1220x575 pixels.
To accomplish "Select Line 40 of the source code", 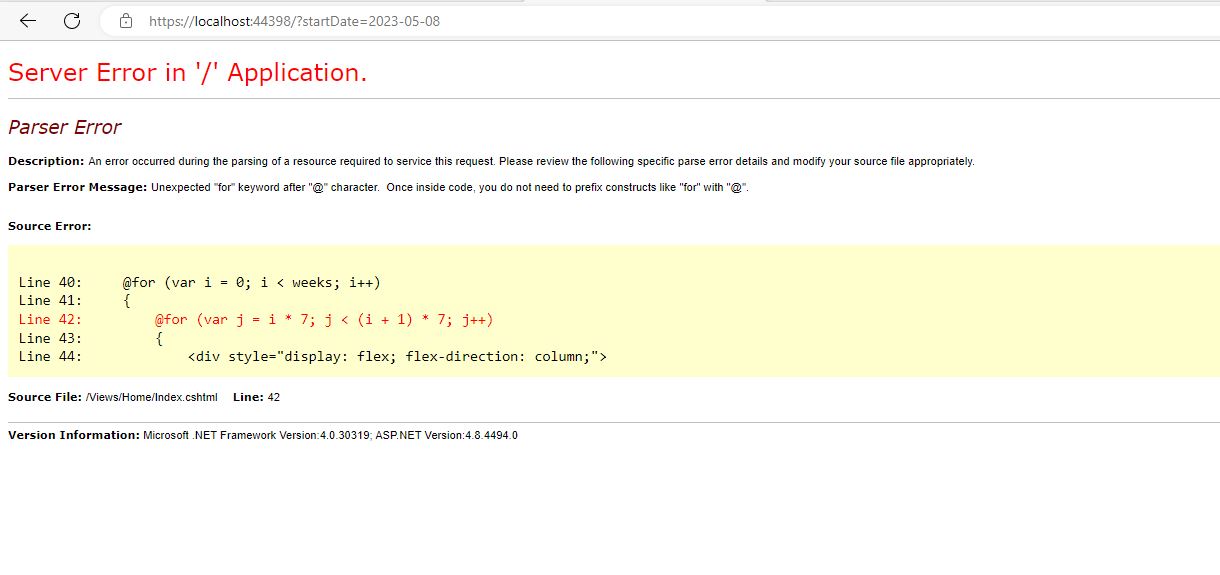I will pyautogui.click(x=200, y=283).
